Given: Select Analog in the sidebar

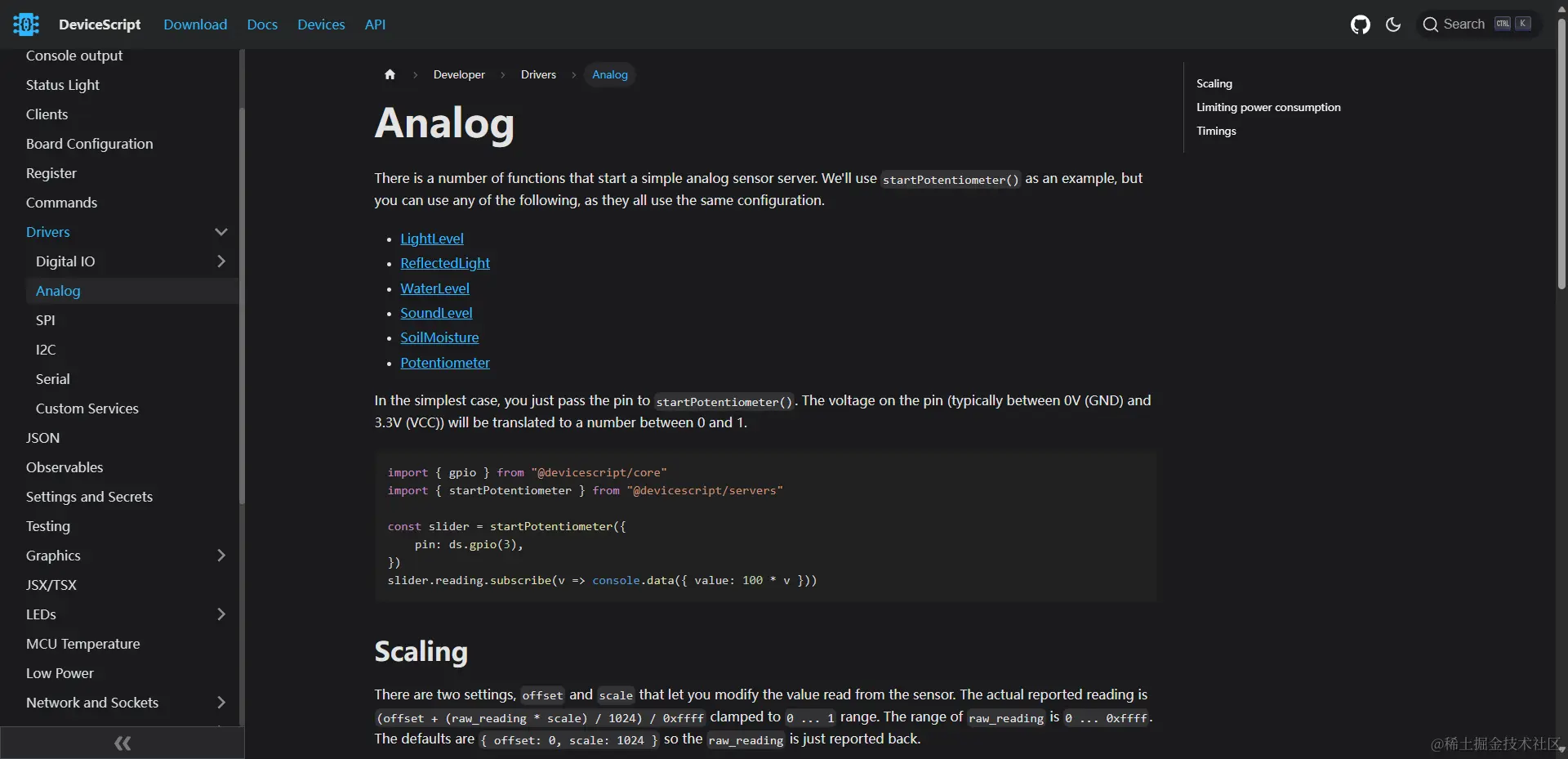Looking at the screenshot, I should point(132,291).
